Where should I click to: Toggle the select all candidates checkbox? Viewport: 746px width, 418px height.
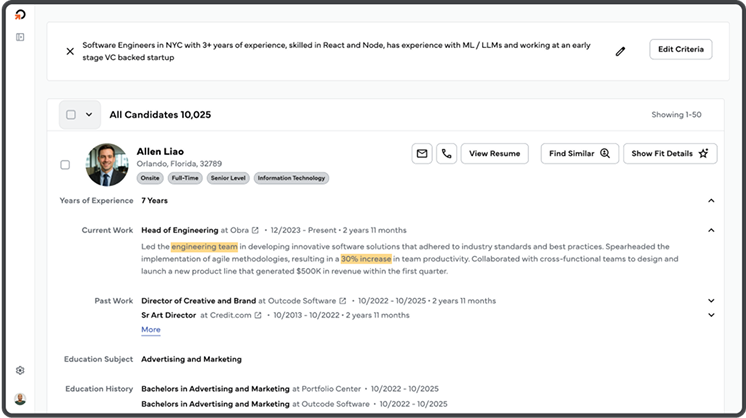click(x=71, y=115)
